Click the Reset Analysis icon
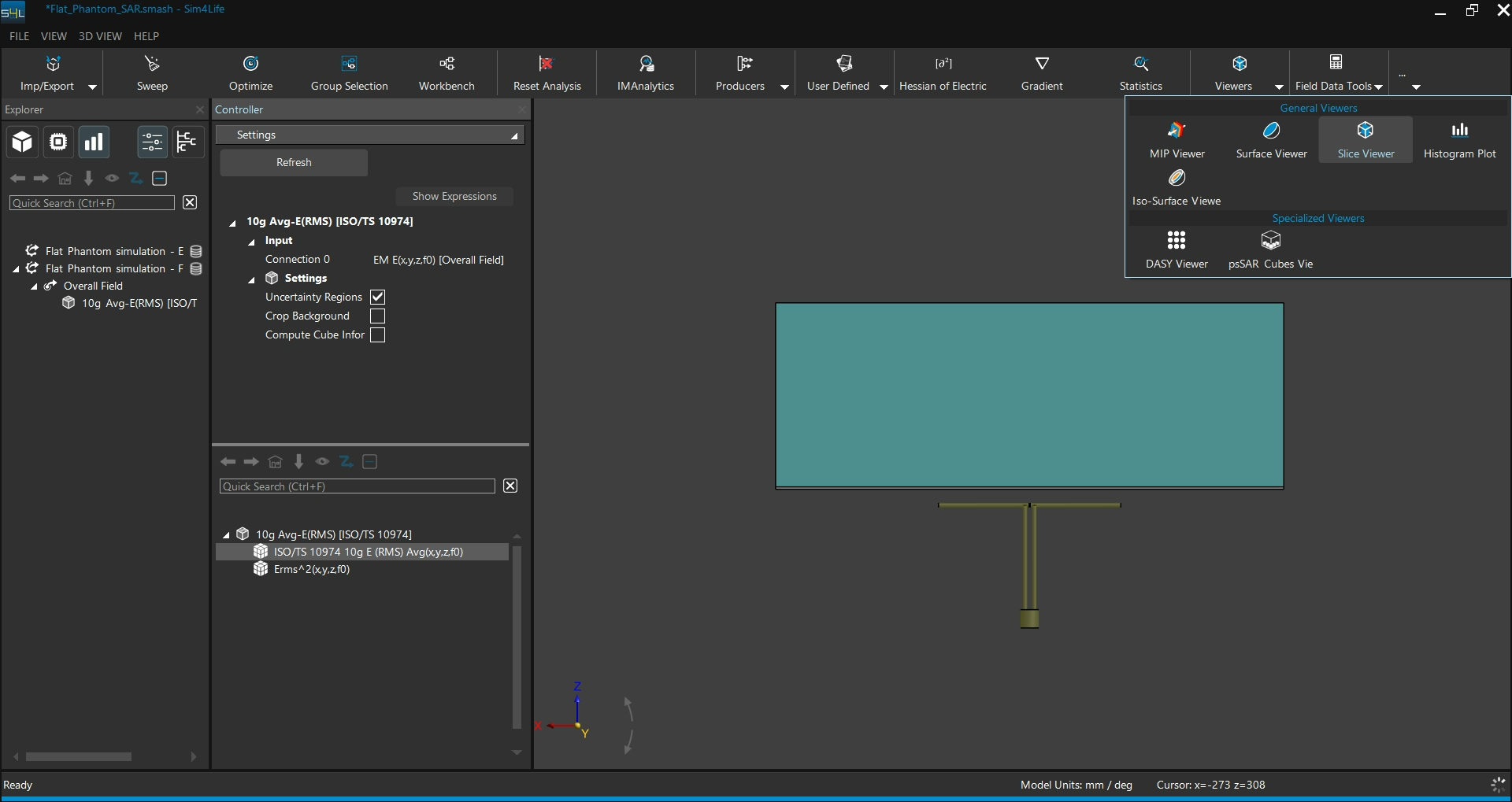 [x=547, y=64]
